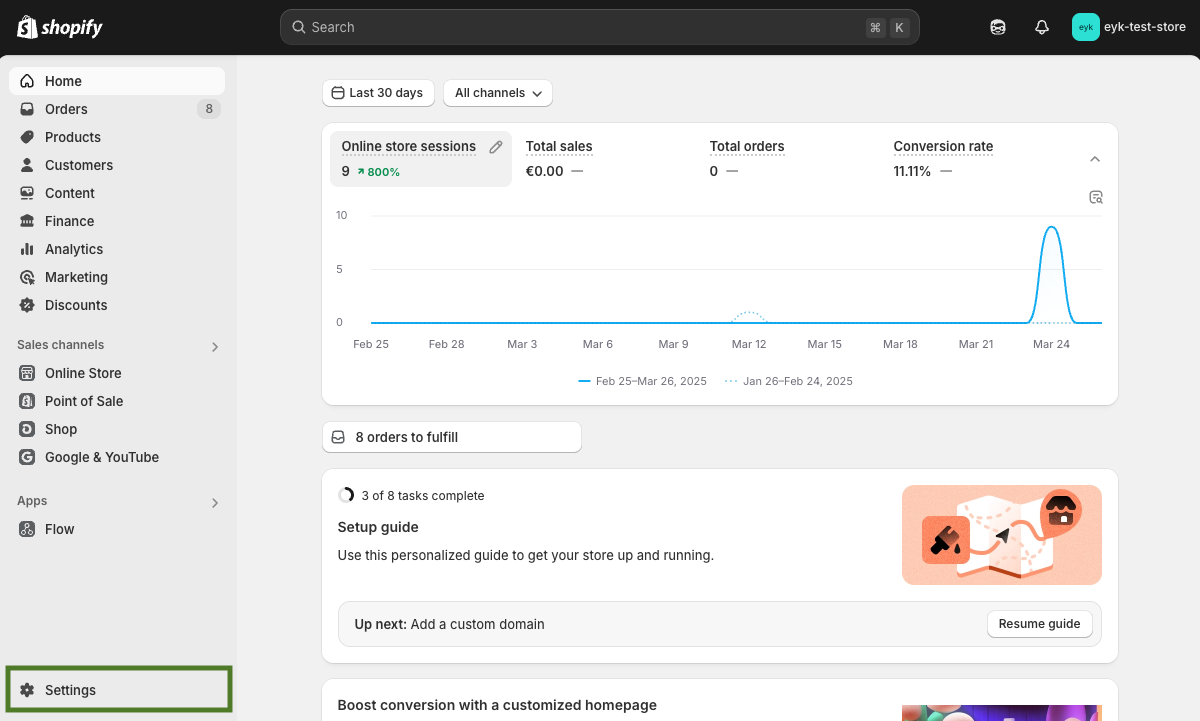Image resolution: width=1200 pixels, height=721 pixels.
Task: Click the Resume guide button
Action: pos(1039,624)
